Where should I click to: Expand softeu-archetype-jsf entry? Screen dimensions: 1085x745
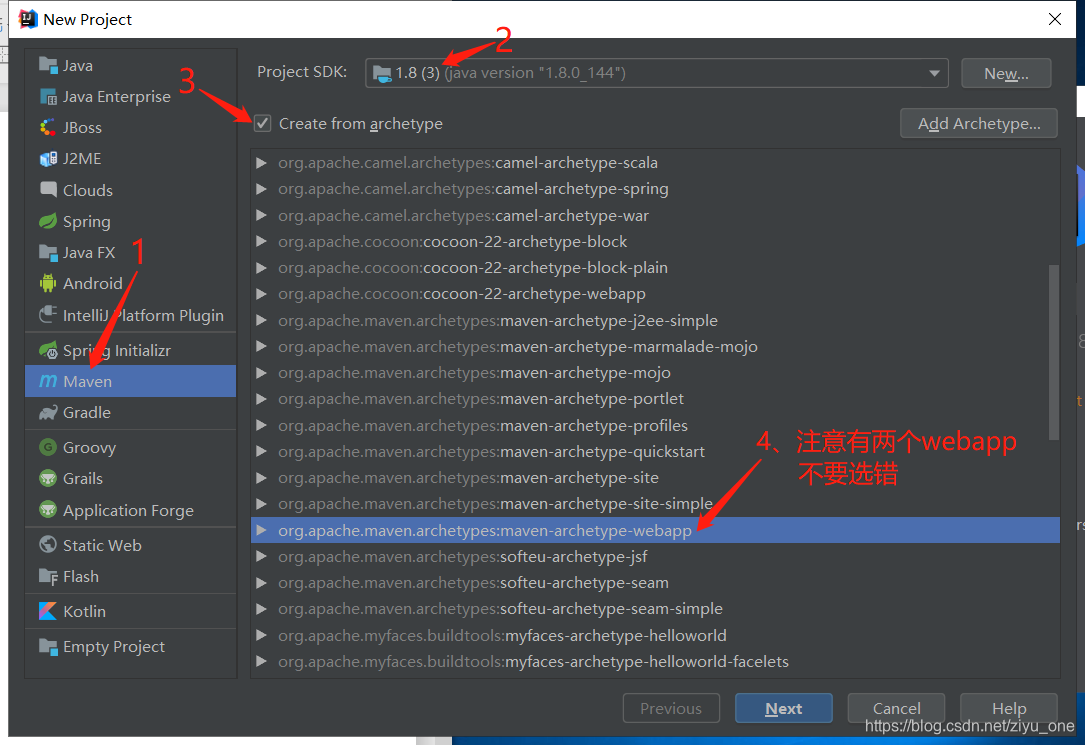click(262, 557)
